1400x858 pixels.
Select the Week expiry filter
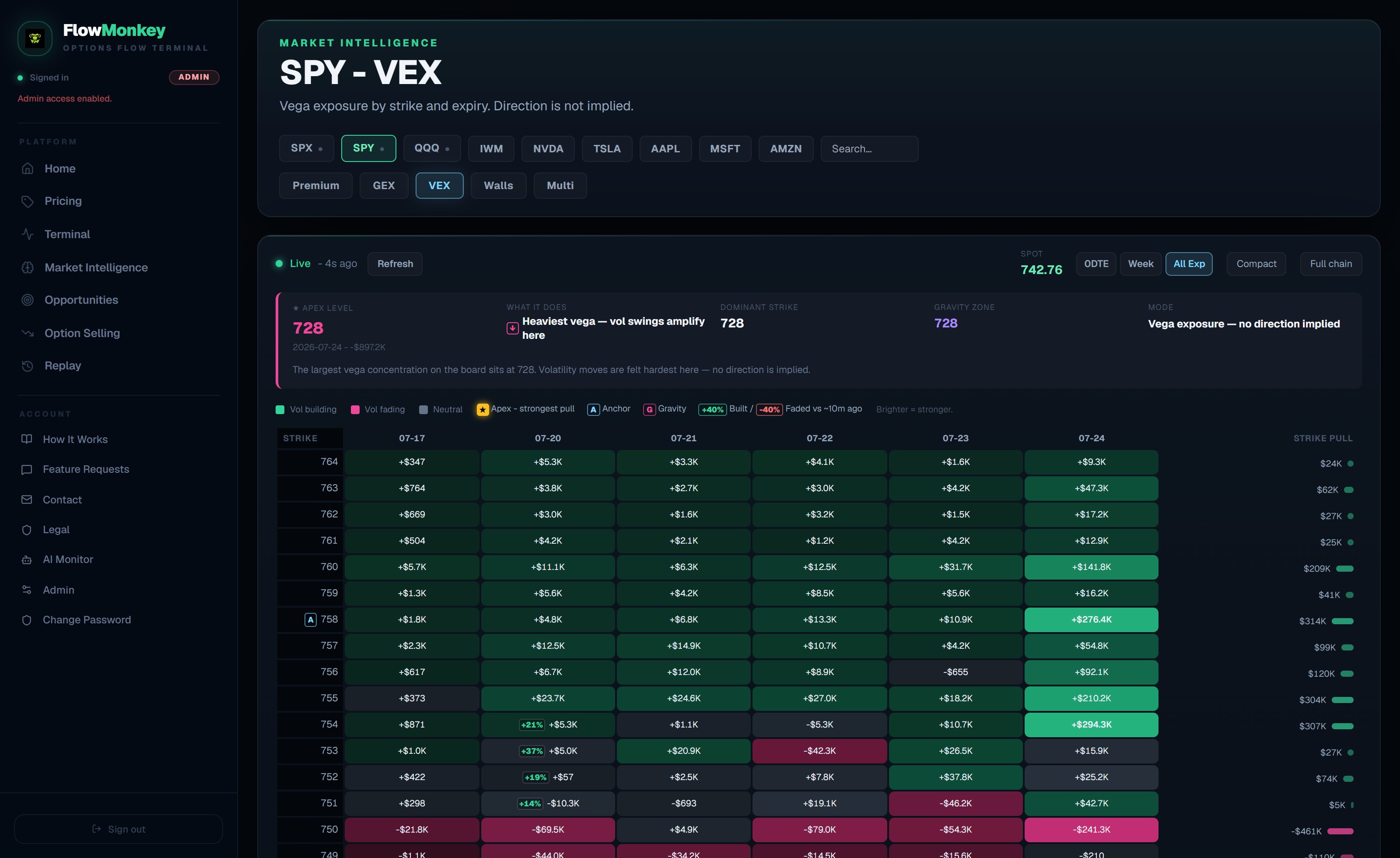pos(1140,264)
